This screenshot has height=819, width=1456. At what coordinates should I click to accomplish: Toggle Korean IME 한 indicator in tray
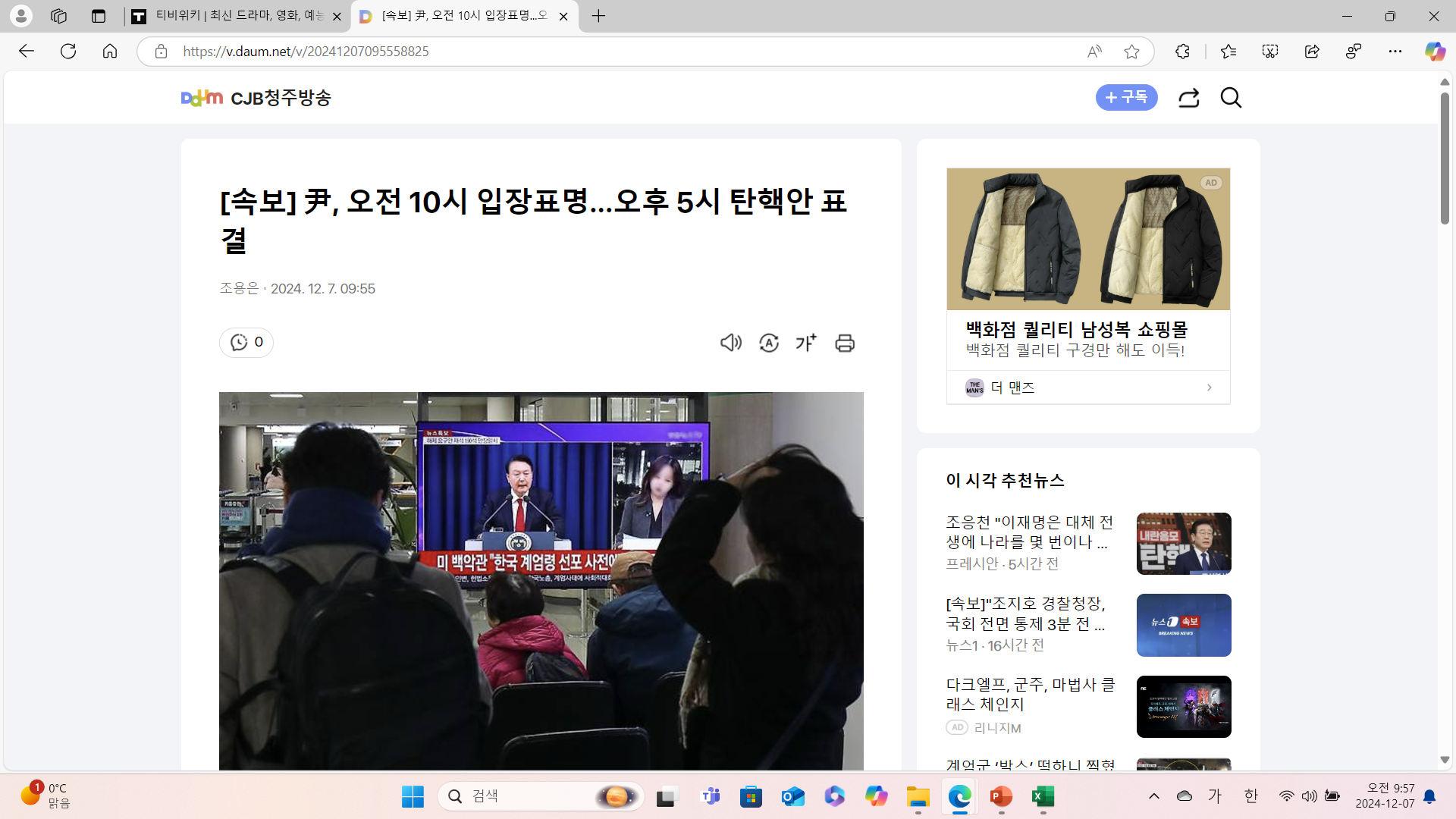[1250, 795]
